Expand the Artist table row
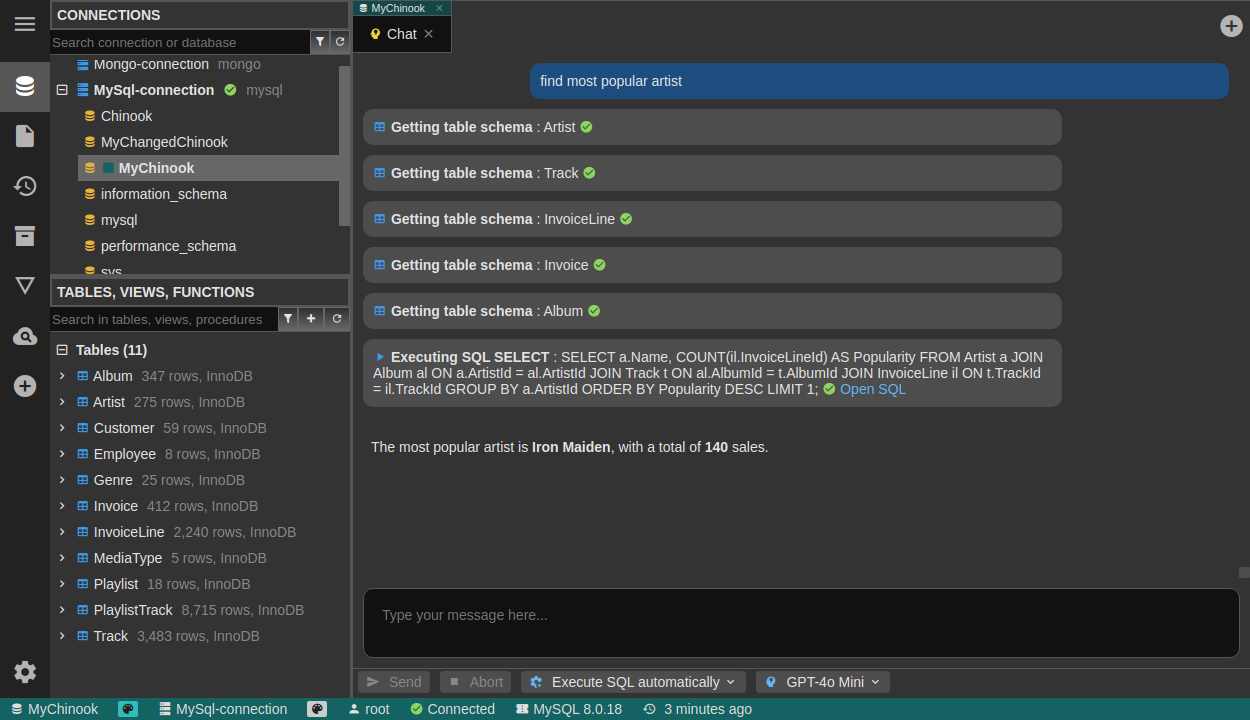Viewport: 1250px width, 720px height. point(62,402)
